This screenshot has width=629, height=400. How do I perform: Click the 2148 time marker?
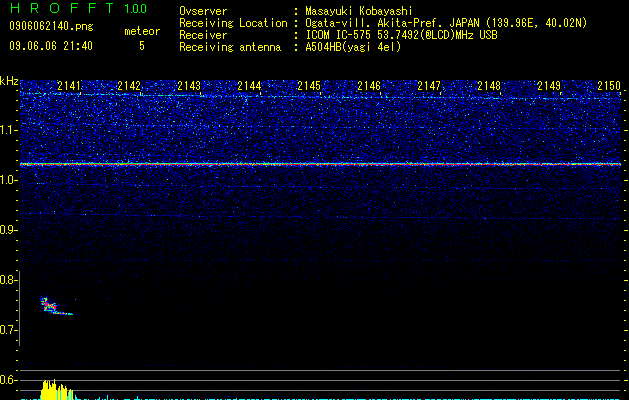coord(489,86)
